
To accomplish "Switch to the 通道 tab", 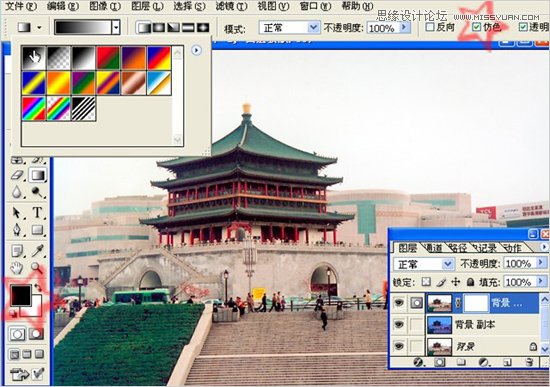I will pyautogui.click(x=434, y=248).
